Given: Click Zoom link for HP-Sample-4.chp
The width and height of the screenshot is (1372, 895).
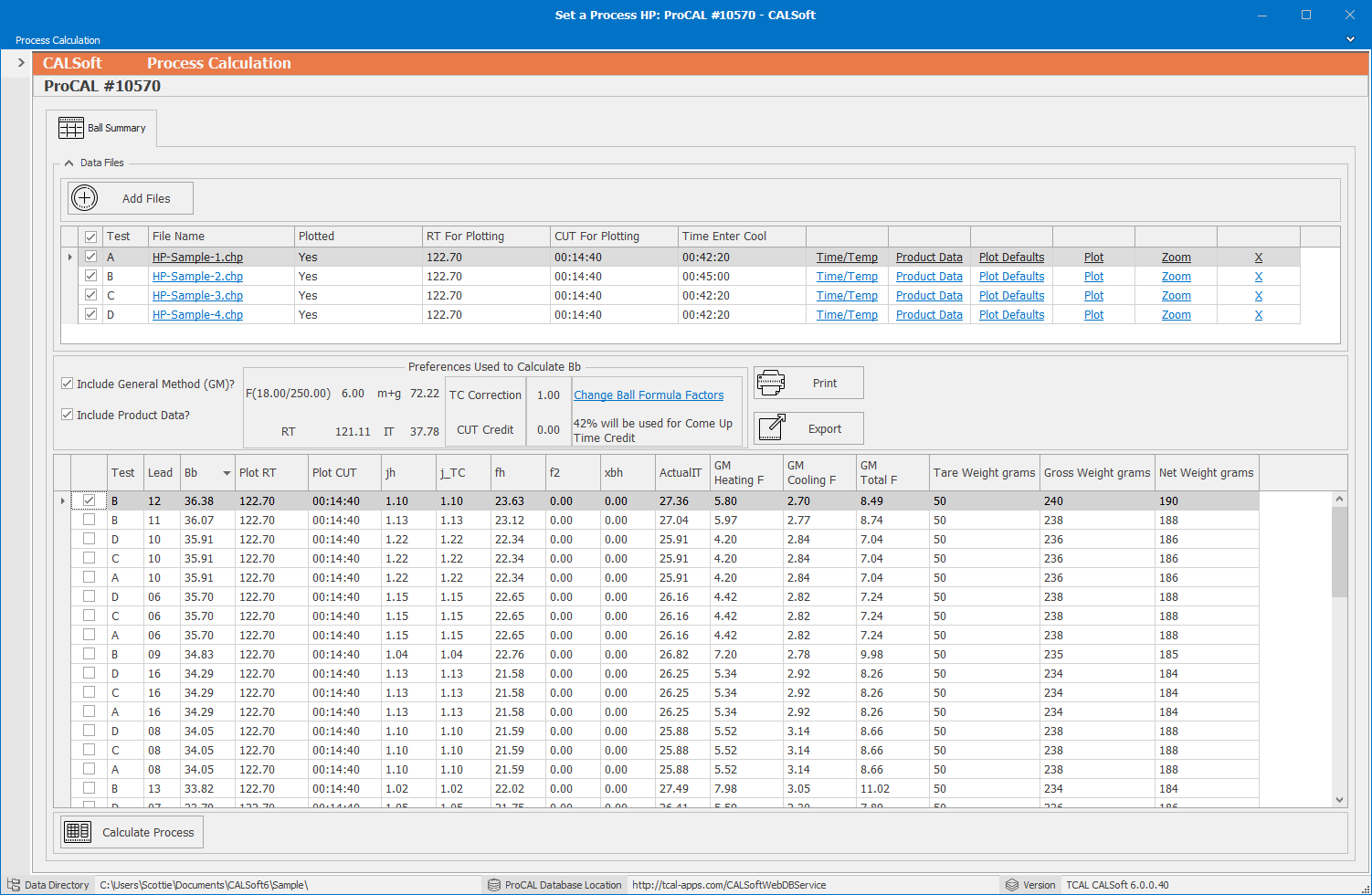Looking at the screenshot, I should [1176, 315].
